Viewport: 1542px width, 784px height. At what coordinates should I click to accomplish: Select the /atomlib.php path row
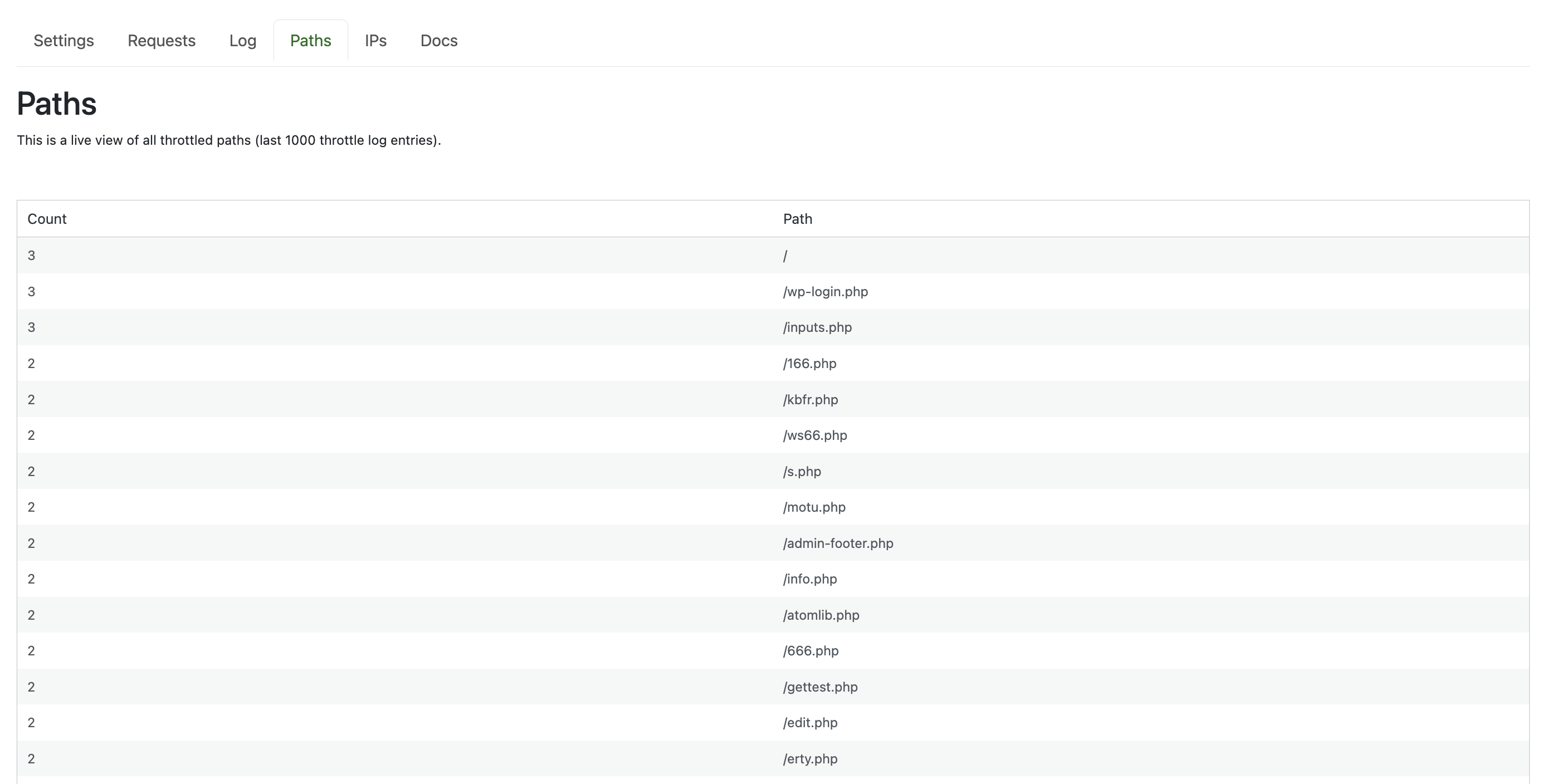pos(821,615)
